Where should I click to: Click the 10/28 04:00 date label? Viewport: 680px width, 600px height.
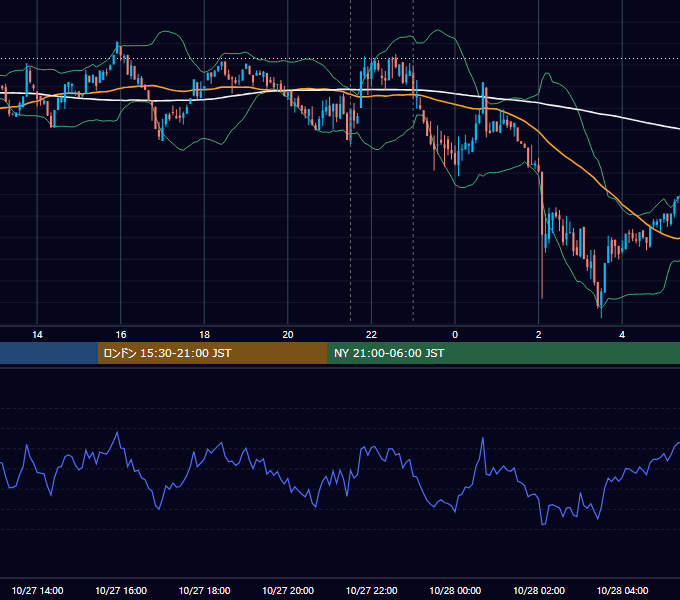(x=622, y=590)
